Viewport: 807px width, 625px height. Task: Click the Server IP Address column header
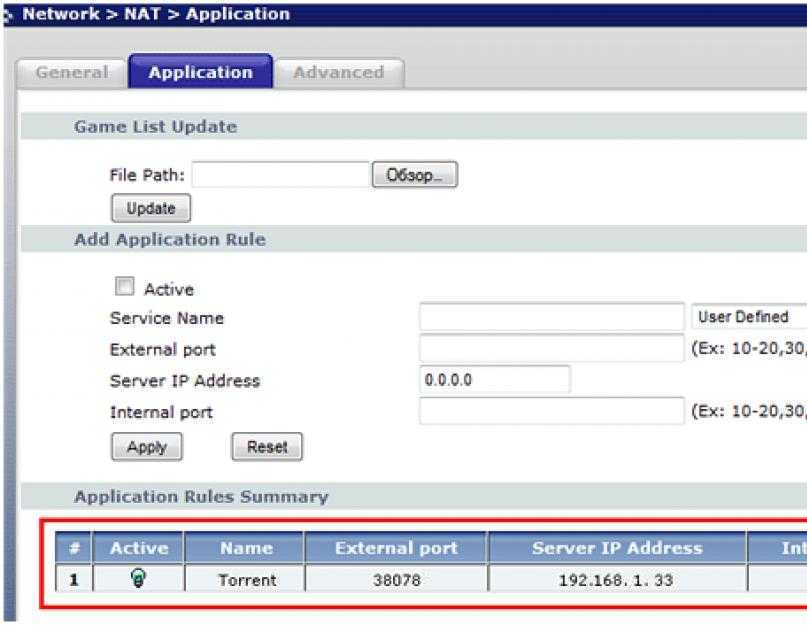pyautogui.click(x=617, y=548)
